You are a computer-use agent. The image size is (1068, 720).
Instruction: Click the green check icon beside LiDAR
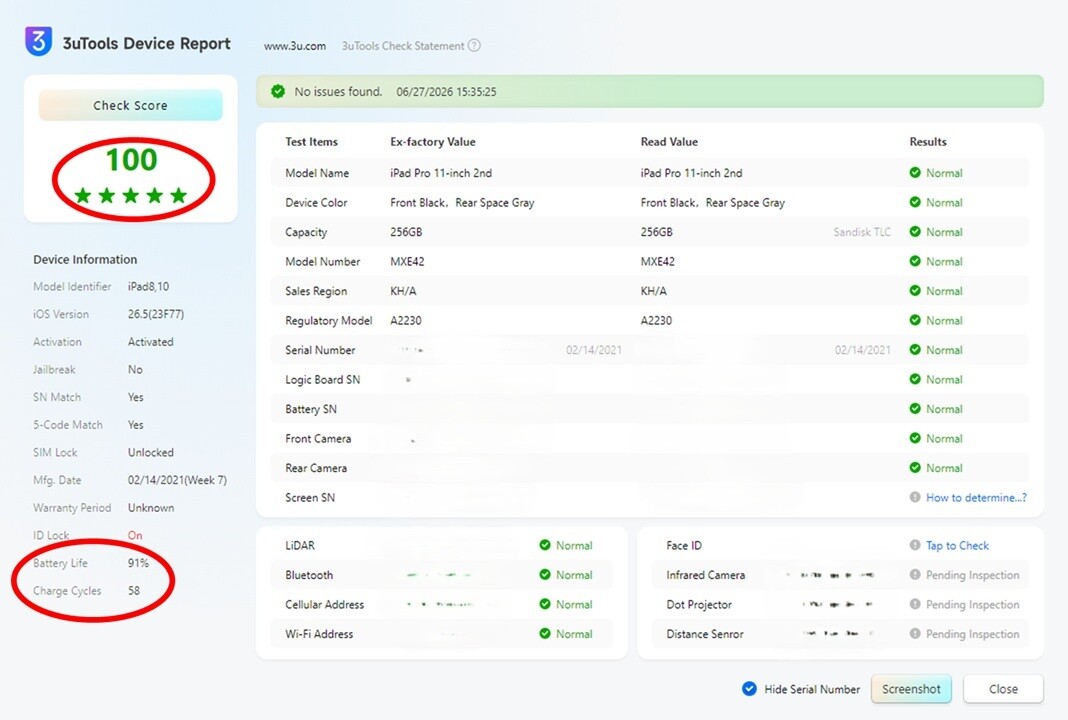click(x=545, y=545)
